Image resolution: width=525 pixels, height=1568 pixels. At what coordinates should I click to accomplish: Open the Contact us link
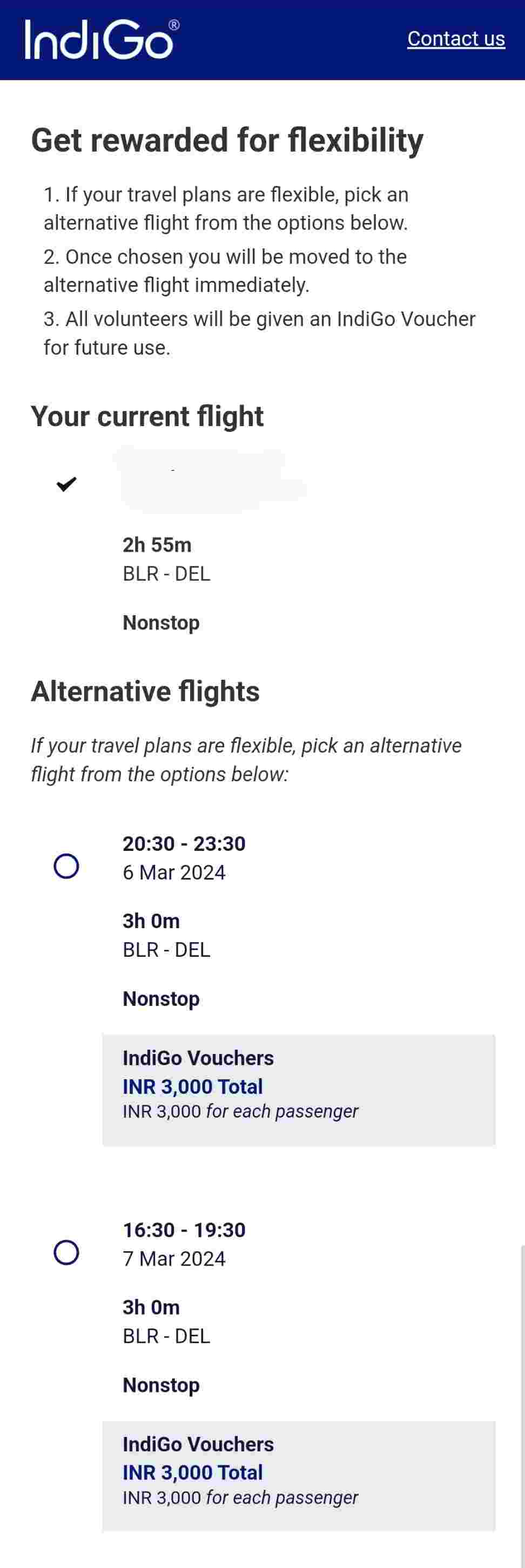[x=455, y=39]
